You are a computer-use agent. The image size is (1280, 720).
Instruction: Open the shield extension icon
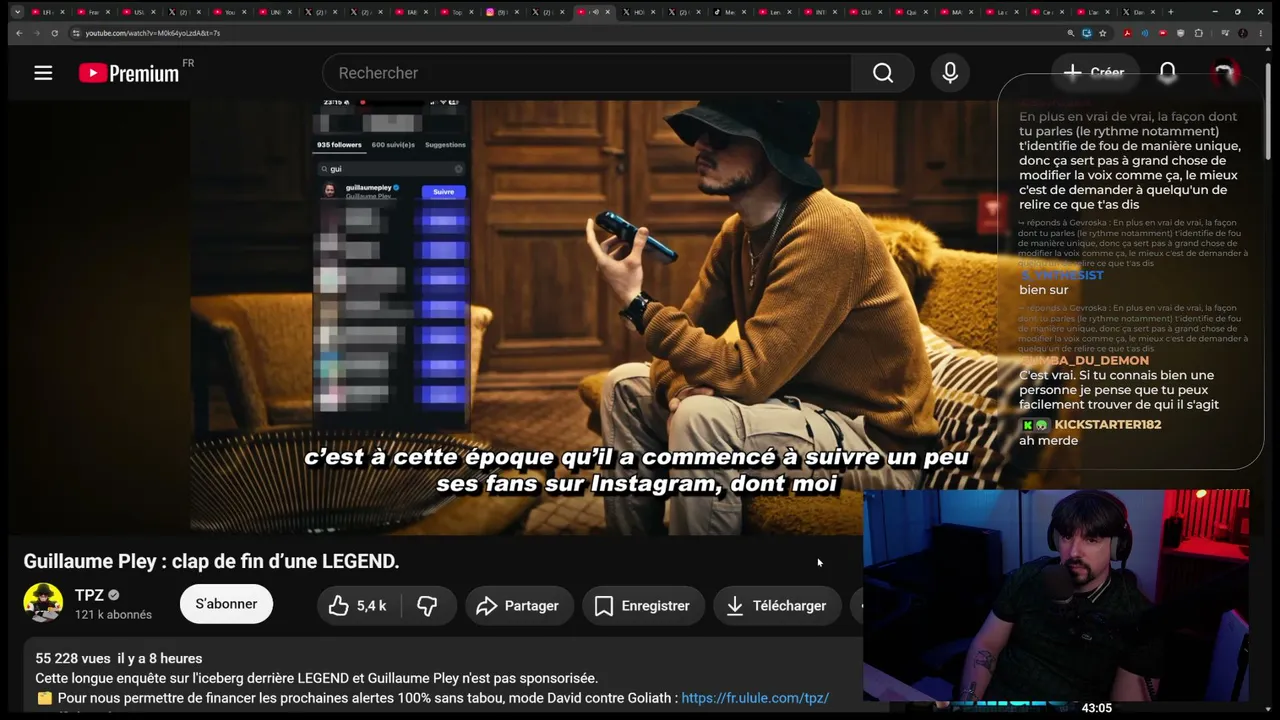coord(1181,33)
